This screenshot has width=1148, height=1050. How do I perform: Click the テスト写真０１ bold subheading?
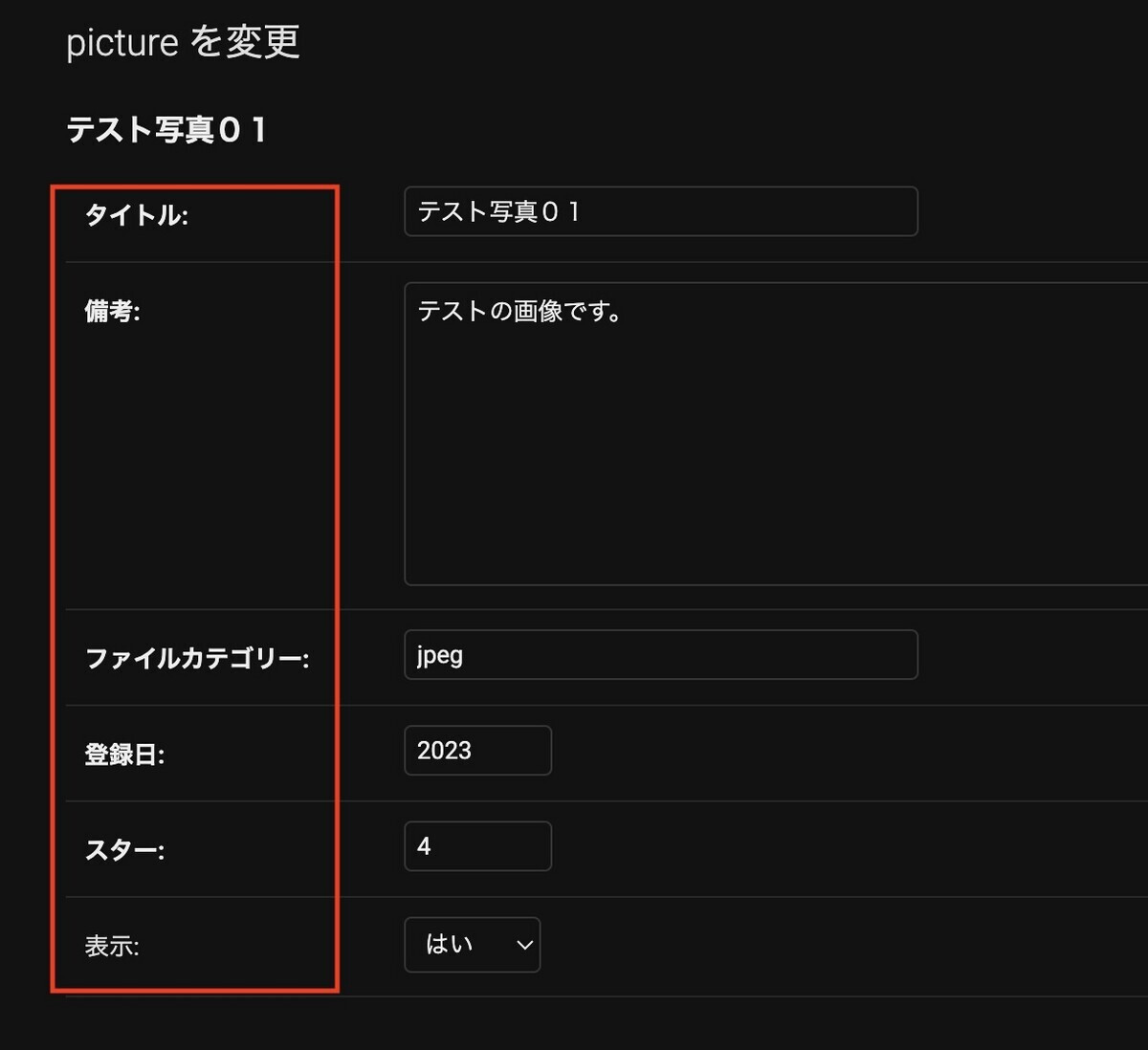click(166, 129)
